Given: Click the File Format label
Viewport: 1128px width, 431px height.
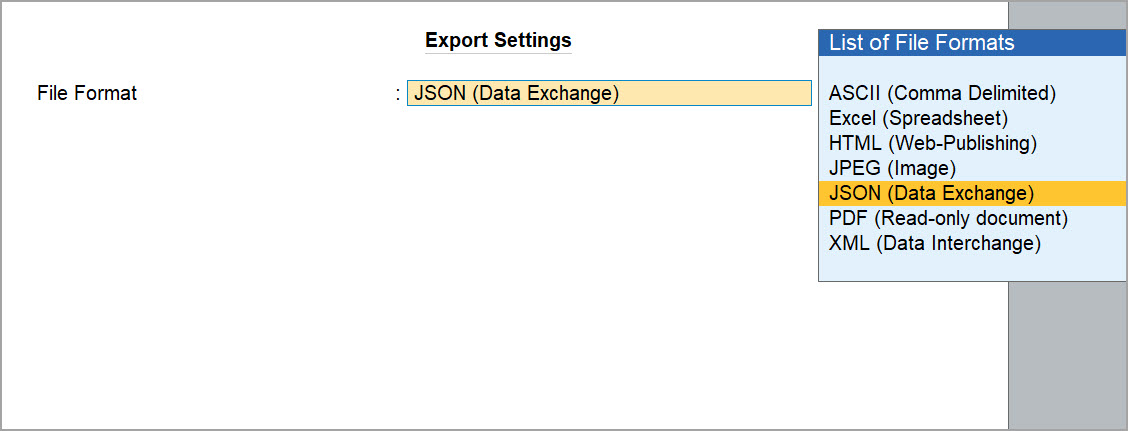Looking at the screenshot, I should [87, 94].
